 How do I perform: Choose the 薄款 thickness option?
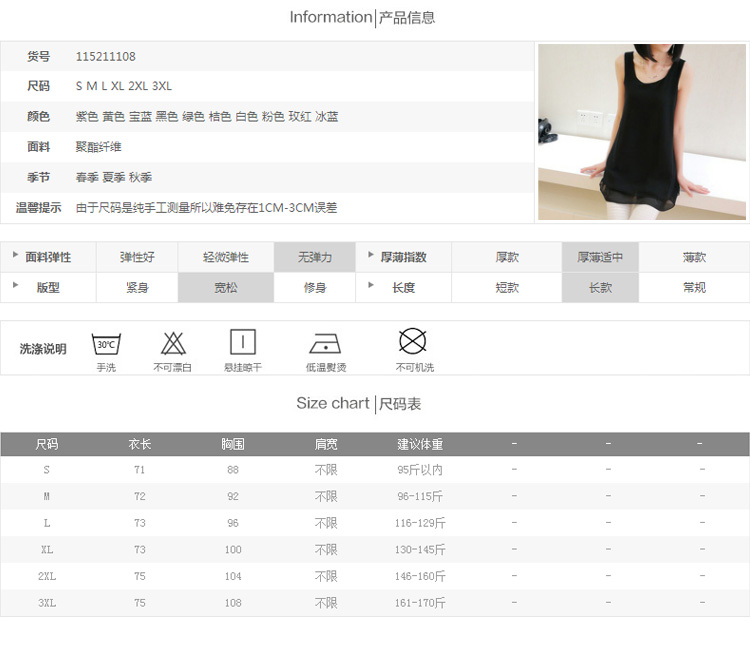tap(694, 257)
